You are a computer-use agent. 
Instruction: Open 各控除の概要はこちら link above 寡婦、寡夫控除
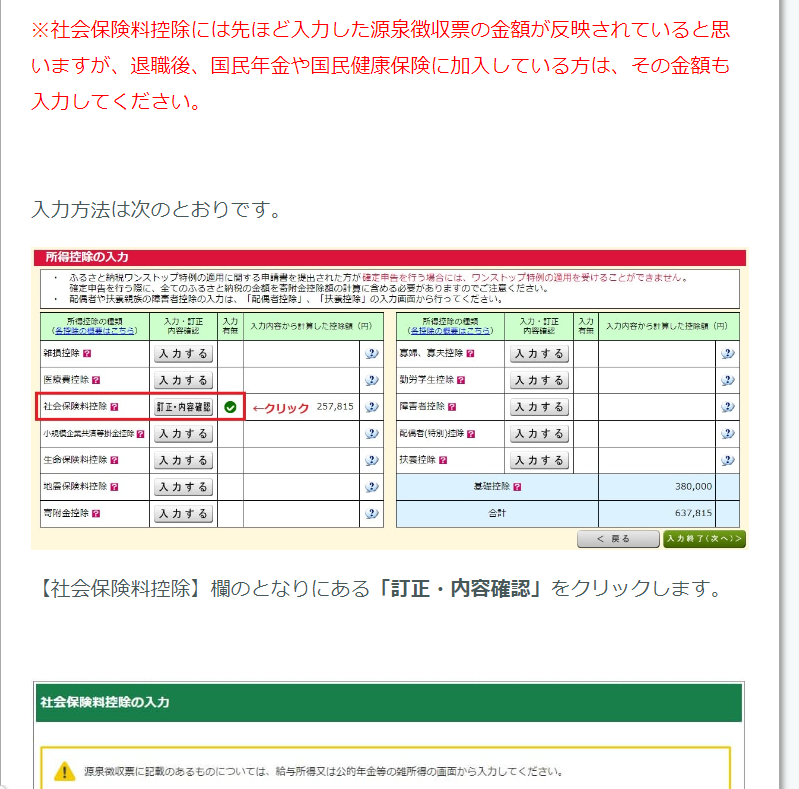[450, 331]
